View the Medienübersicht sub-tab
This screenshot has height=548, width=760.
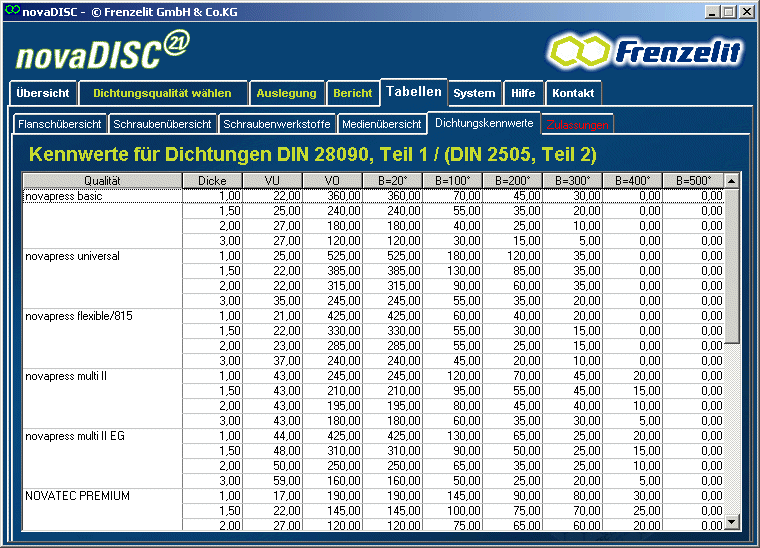click(x=381, y=125)
